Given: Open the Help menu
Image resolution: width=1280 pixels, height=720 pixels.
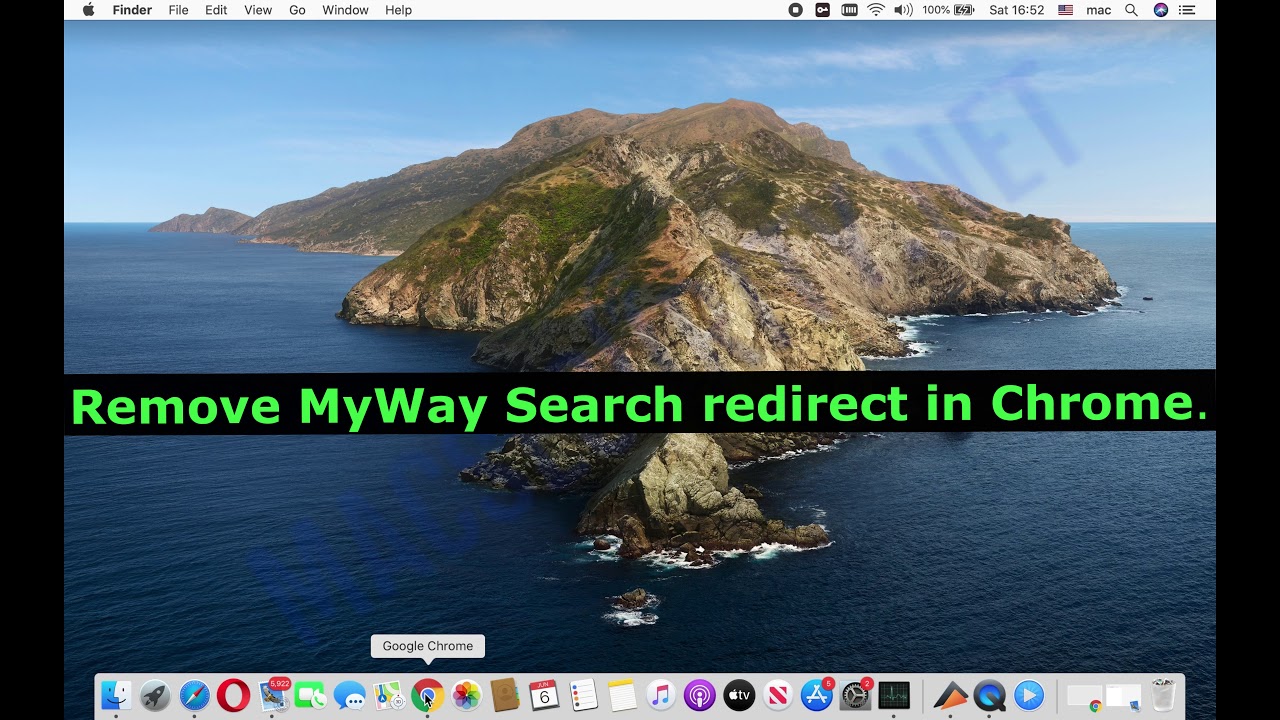Looking at the screenshot, I should [398, 10].
